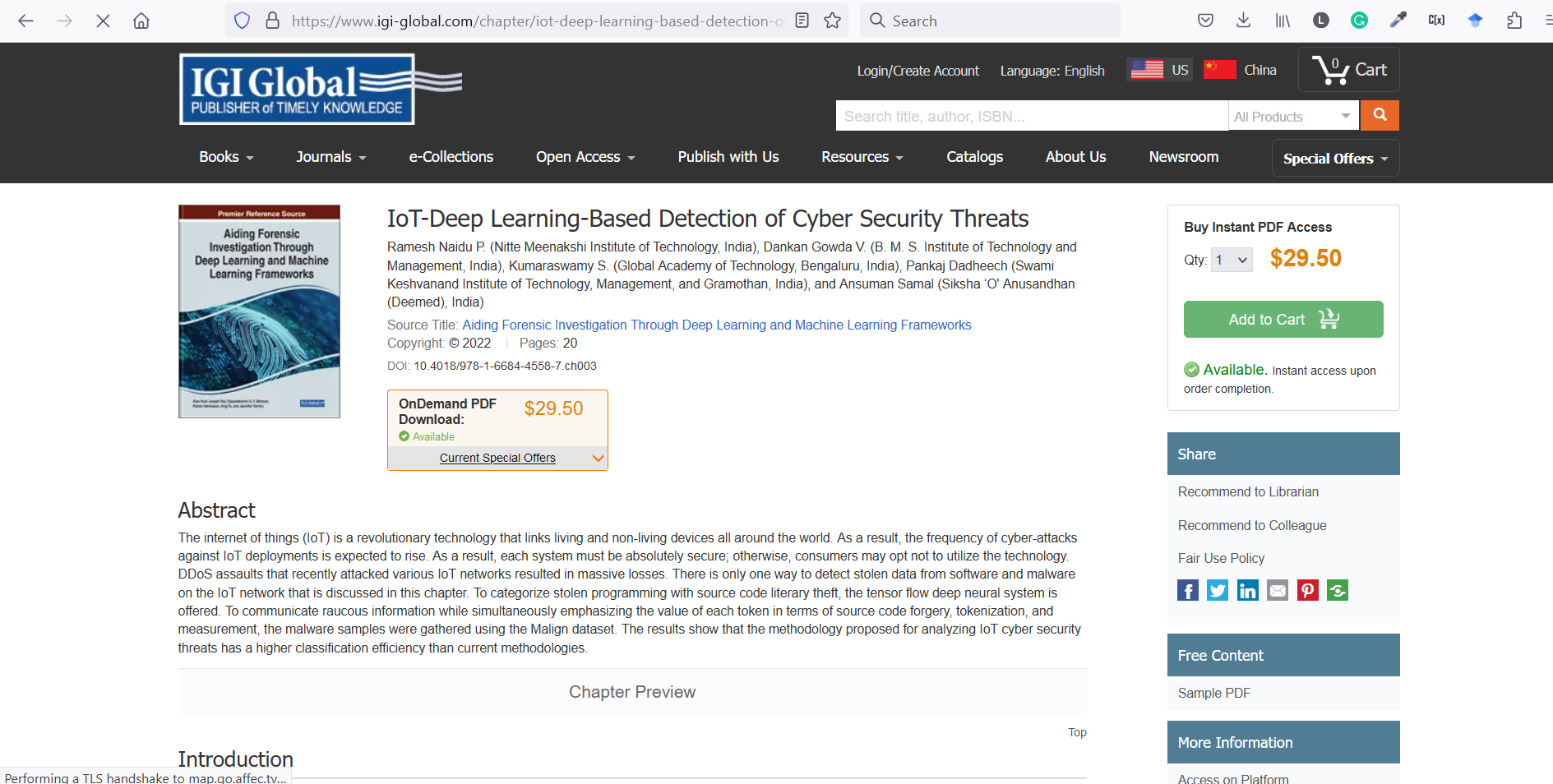The width and height of the screenshot is (1553, 784).
Task: Share chapter via LinkedIn icon
Action: [1247, 590]
